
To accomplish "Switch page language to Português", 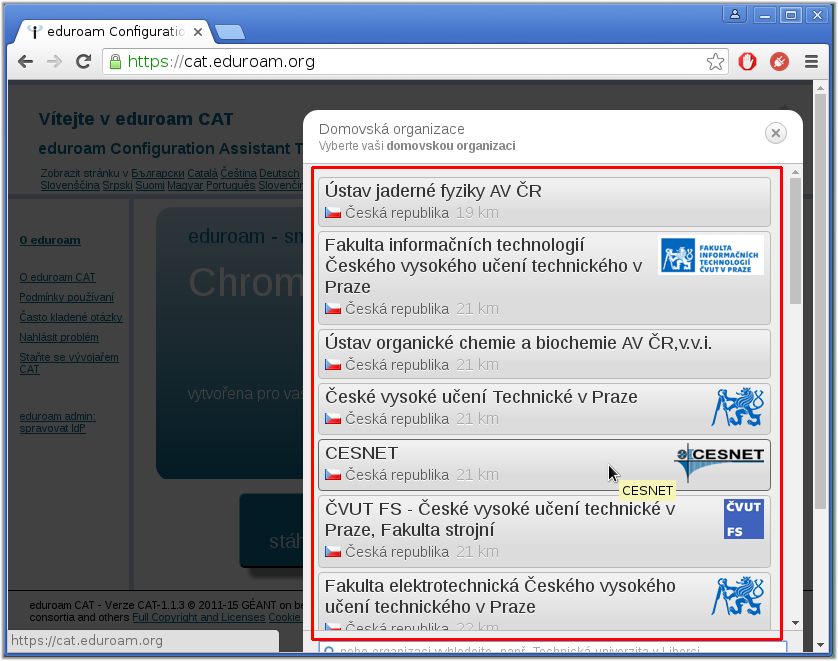I will click(x=231, y=185).
